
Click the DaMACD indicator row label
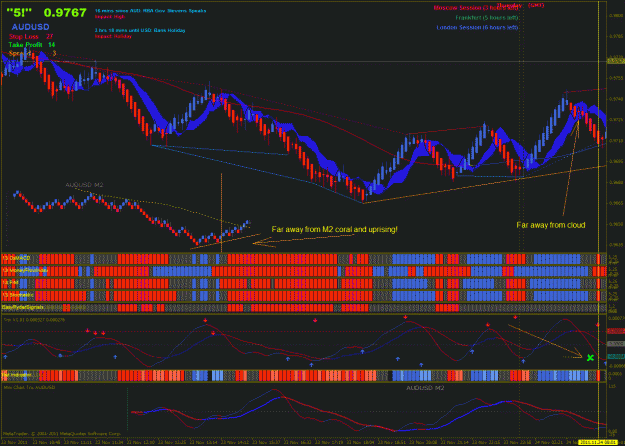pos(16,259)
